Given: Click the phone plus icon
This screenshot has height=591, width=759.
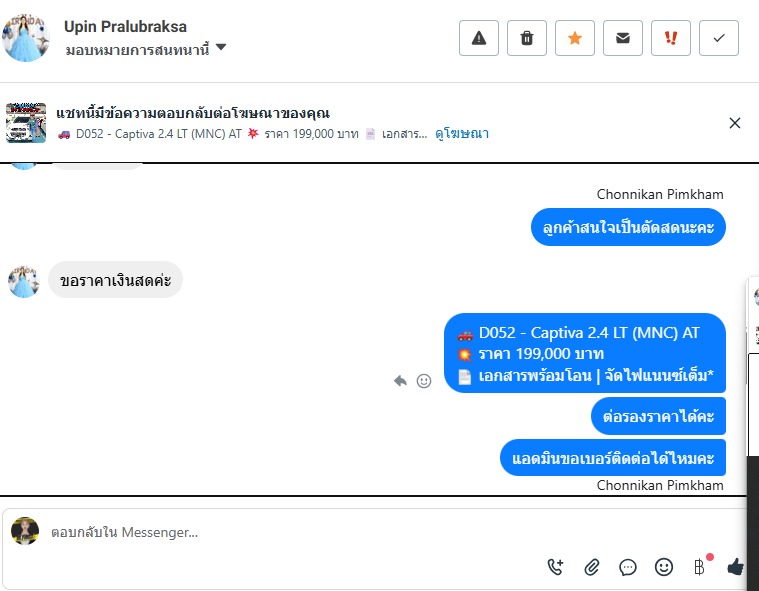Looking at the screenshot, I should 555,567.
